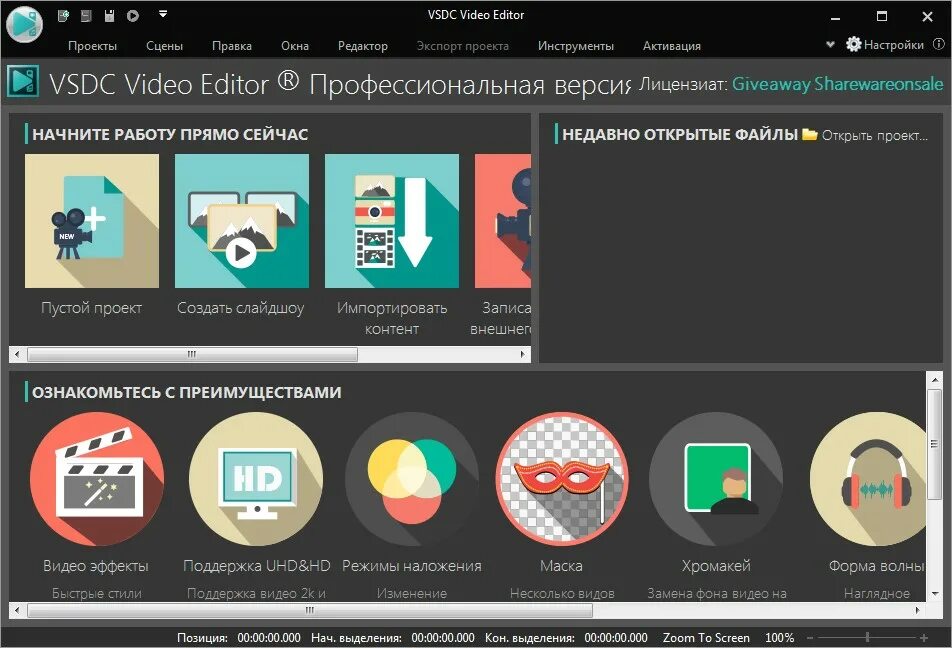The height and width of the screenshot is (648, 952).
Task: Open the Экспорт проекта tab
Action: point(463,46)
